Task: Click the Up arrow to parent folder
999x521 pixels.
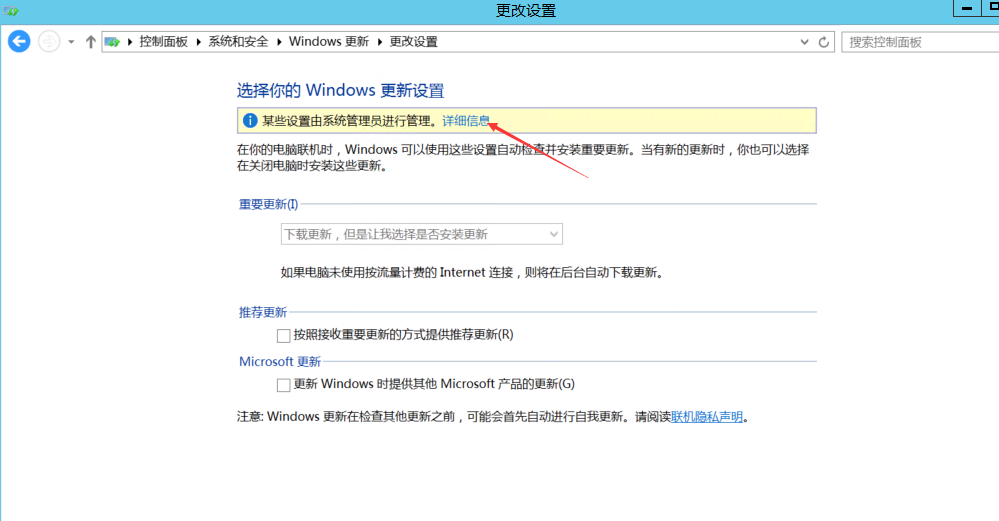Action: pos(90,42)
